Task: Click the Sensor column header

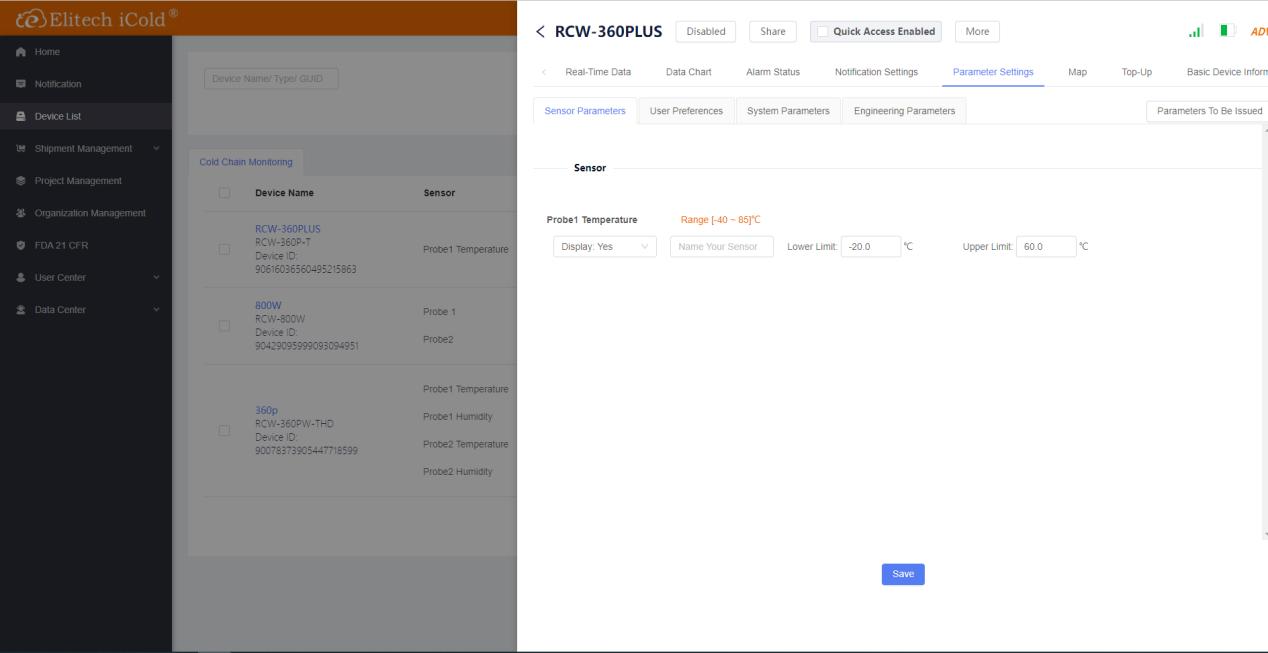Action: (440, 193)
